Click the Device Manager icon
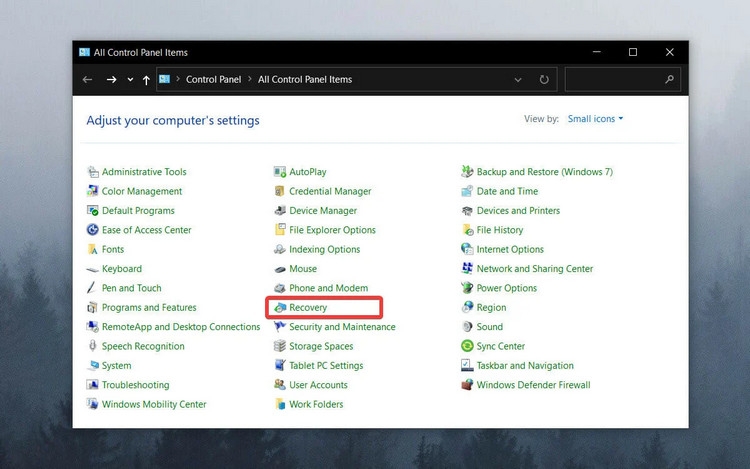Viewport: 750px width, 469px height. pos(280,211)
